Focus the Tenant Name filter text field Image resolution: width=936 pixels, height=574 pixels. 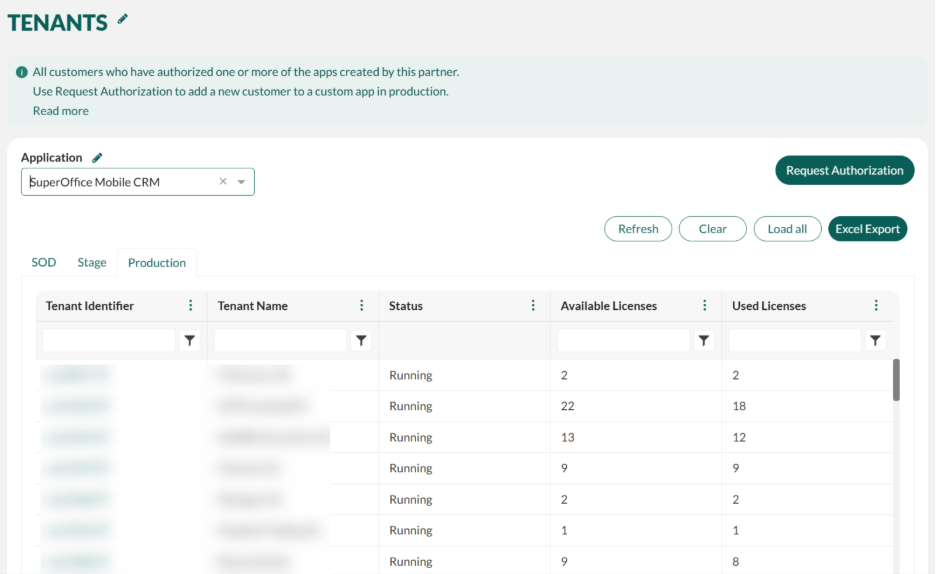280,341
